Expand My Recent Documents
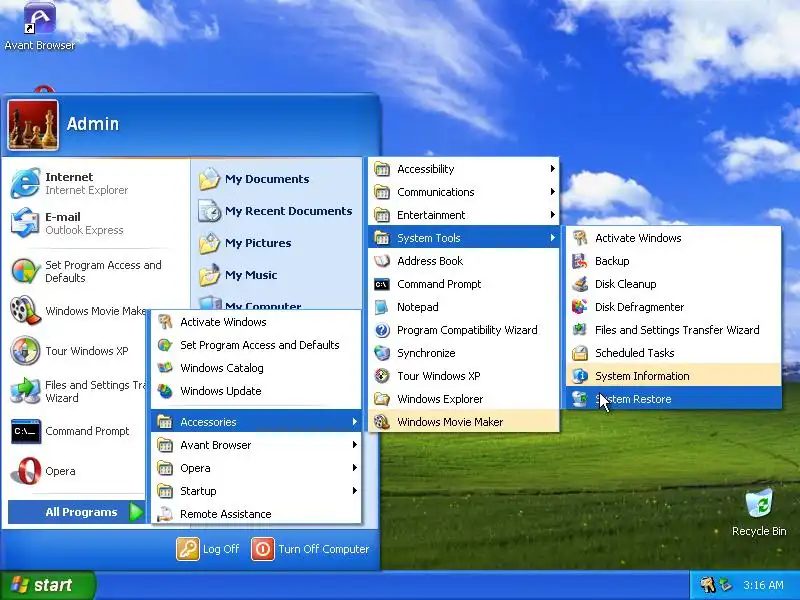Viewport: 800px width, 600px height. [276, 211]
